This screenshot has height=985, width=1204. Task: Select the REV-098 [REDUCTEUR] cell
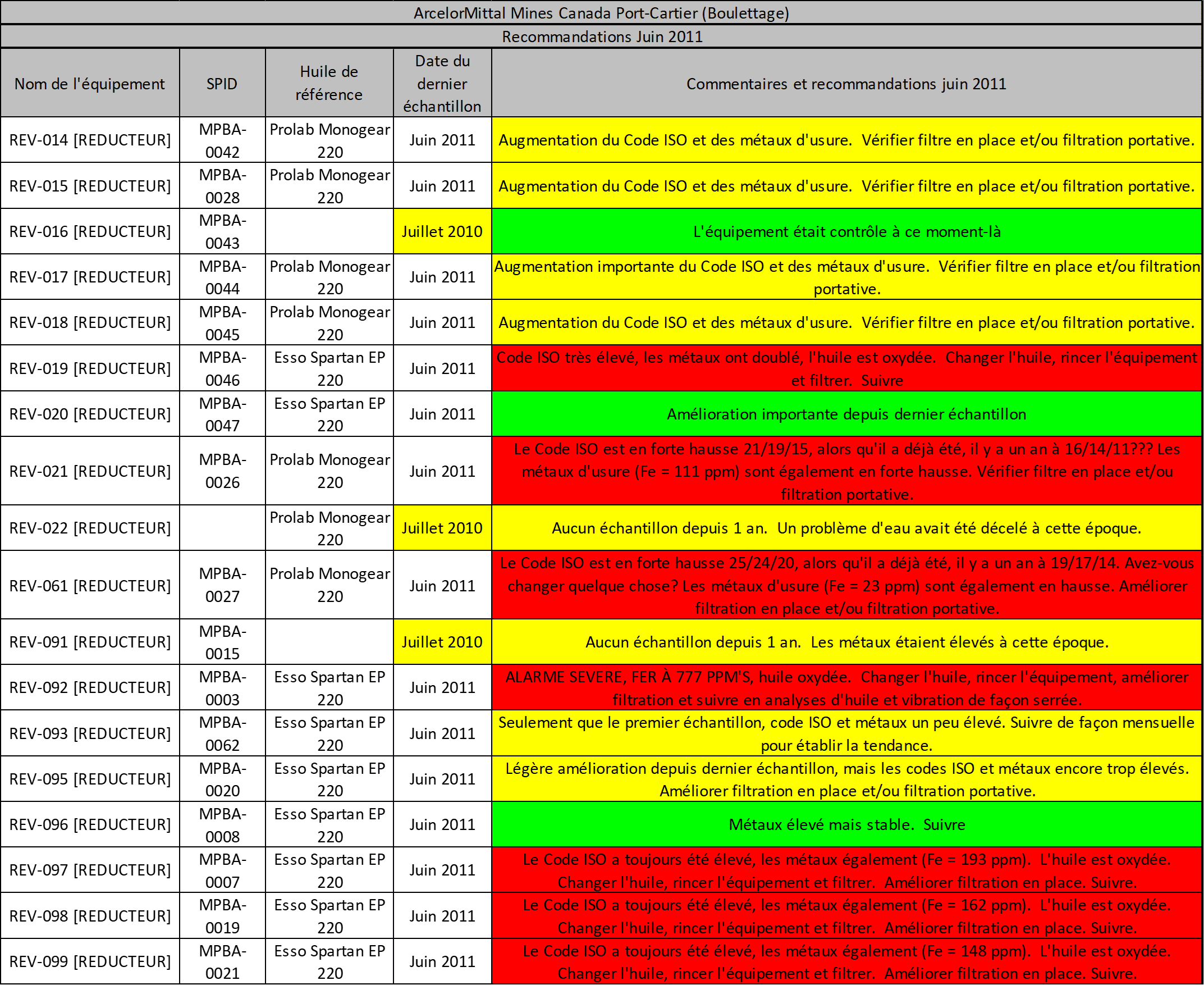coord(90,916)
